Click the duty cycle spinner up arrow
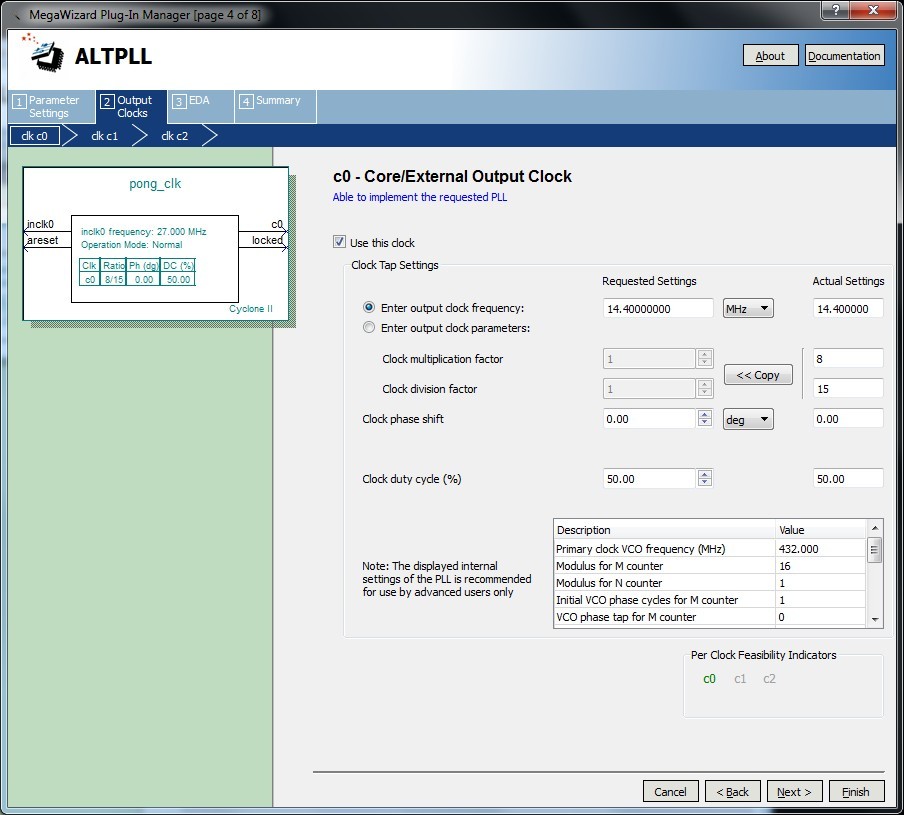The width and height of the screenshot is (904, 815). coord(704,474)
